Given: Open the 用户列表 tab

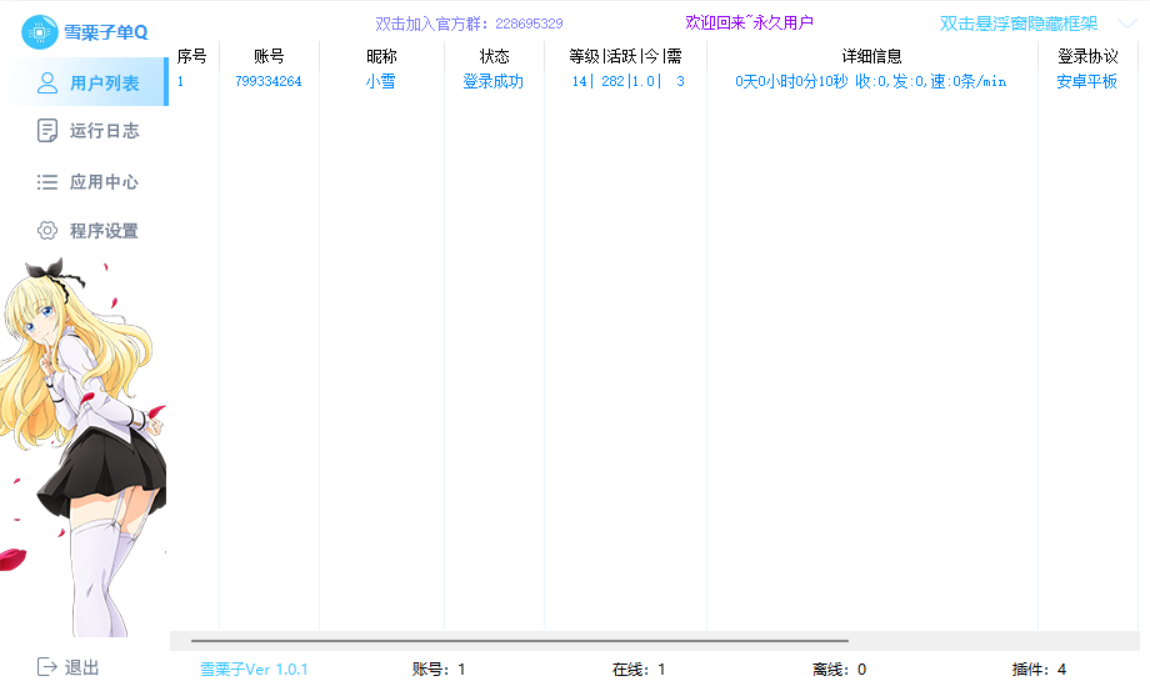Looking at the screenshot, I should tap(84, 82).
